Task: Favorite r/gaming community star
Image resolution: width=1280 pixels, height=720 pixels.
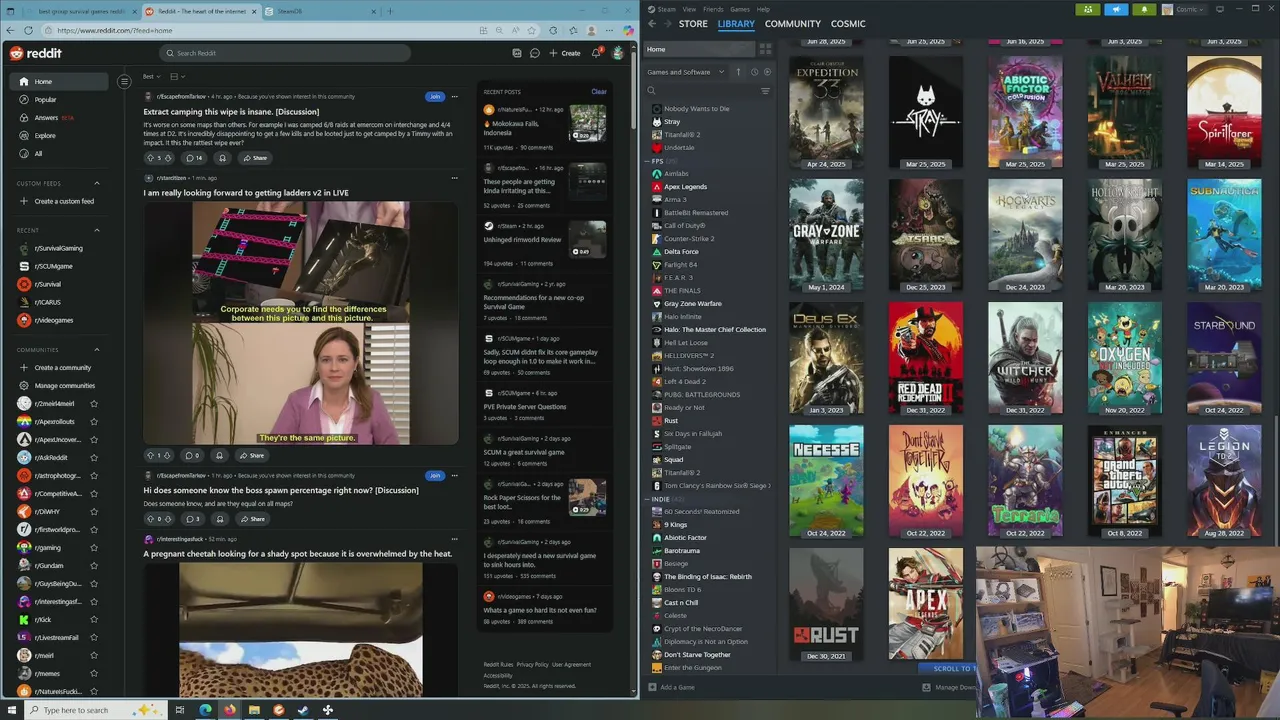Action: pyautogui.click(x=94, y=548)
